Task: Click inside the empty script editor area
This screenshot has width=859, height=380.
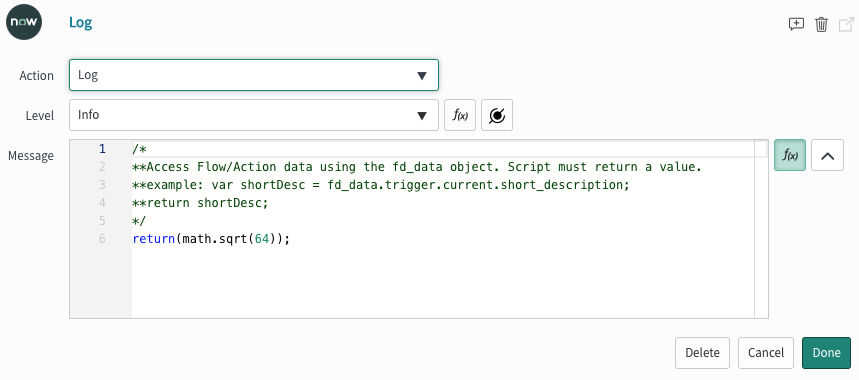Action: pyautogui.click(x=443, y=282)
